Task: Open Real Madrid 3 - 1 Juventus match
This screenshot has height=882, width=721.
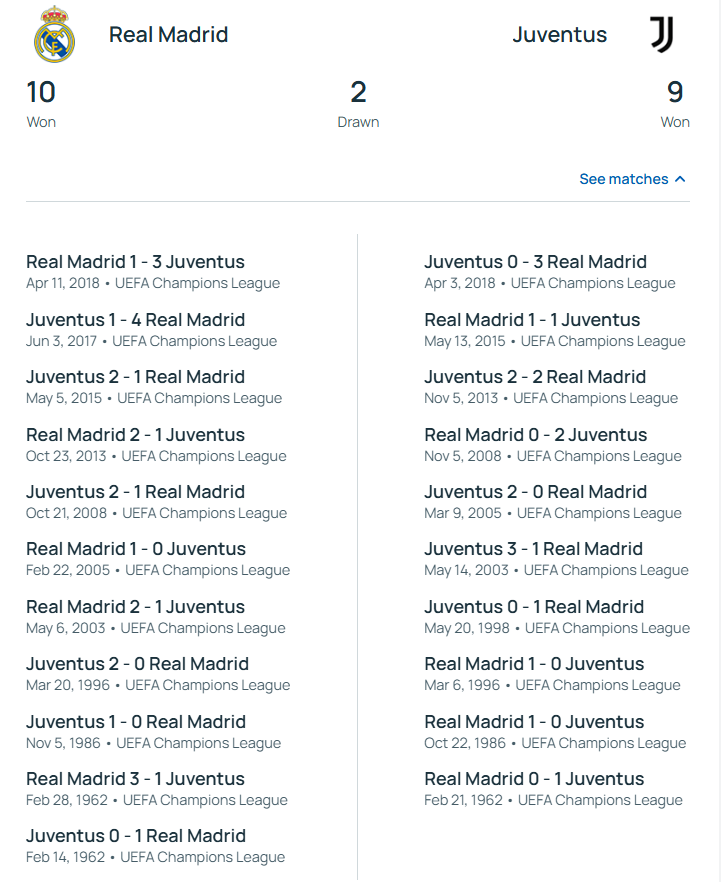Action: click(135, 779)
